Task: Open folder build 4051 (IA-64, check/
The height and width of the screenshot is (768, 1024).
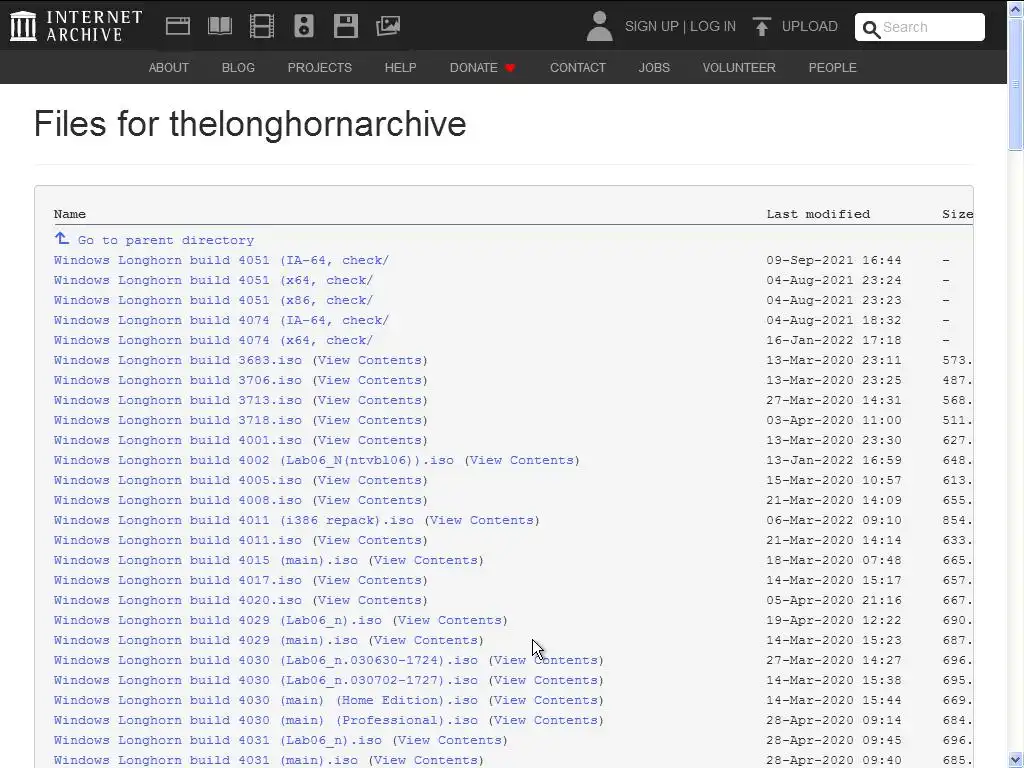Action: click(221, 260)
